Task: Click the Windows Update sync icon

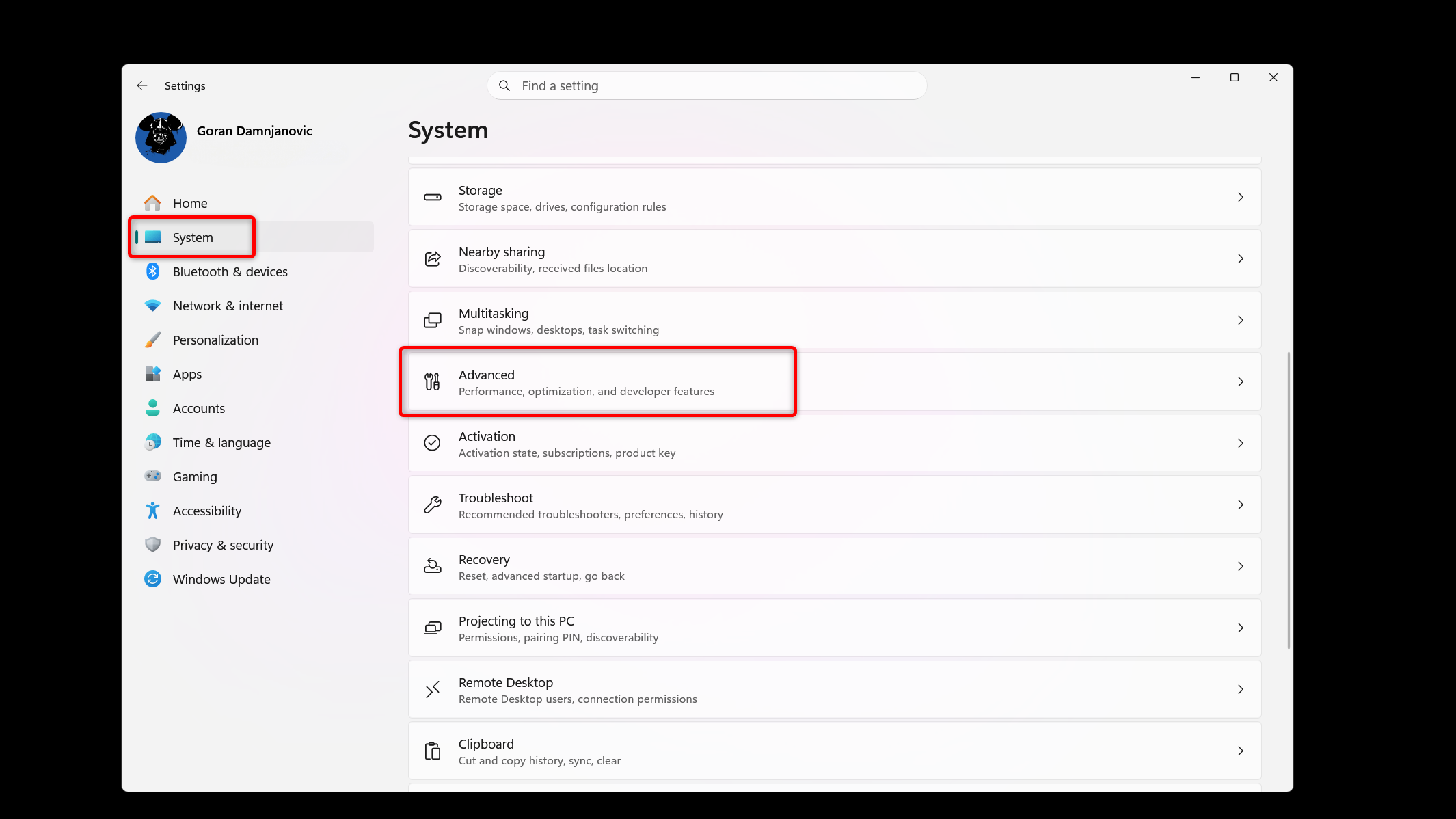Action: click(152, 579)
